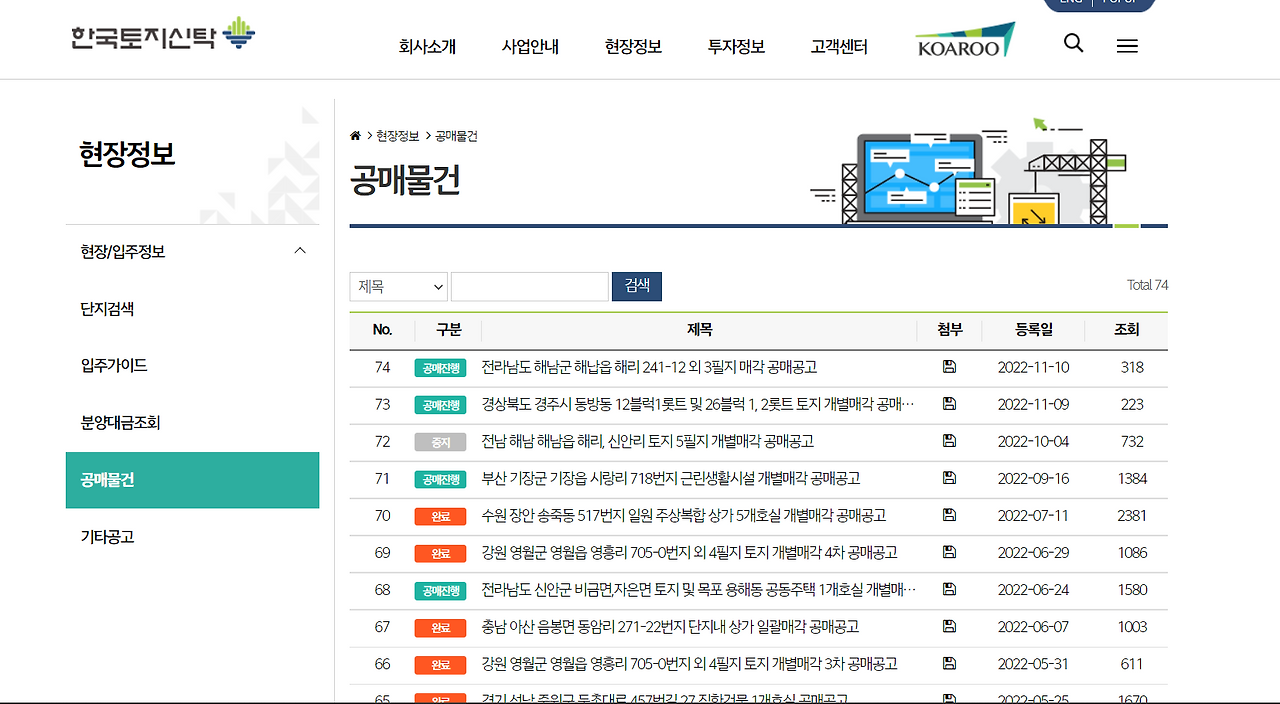This screenshot has height=704, width=1280.
Task: Click the 중지 status badge on row 72
Action: click(447, 441)
